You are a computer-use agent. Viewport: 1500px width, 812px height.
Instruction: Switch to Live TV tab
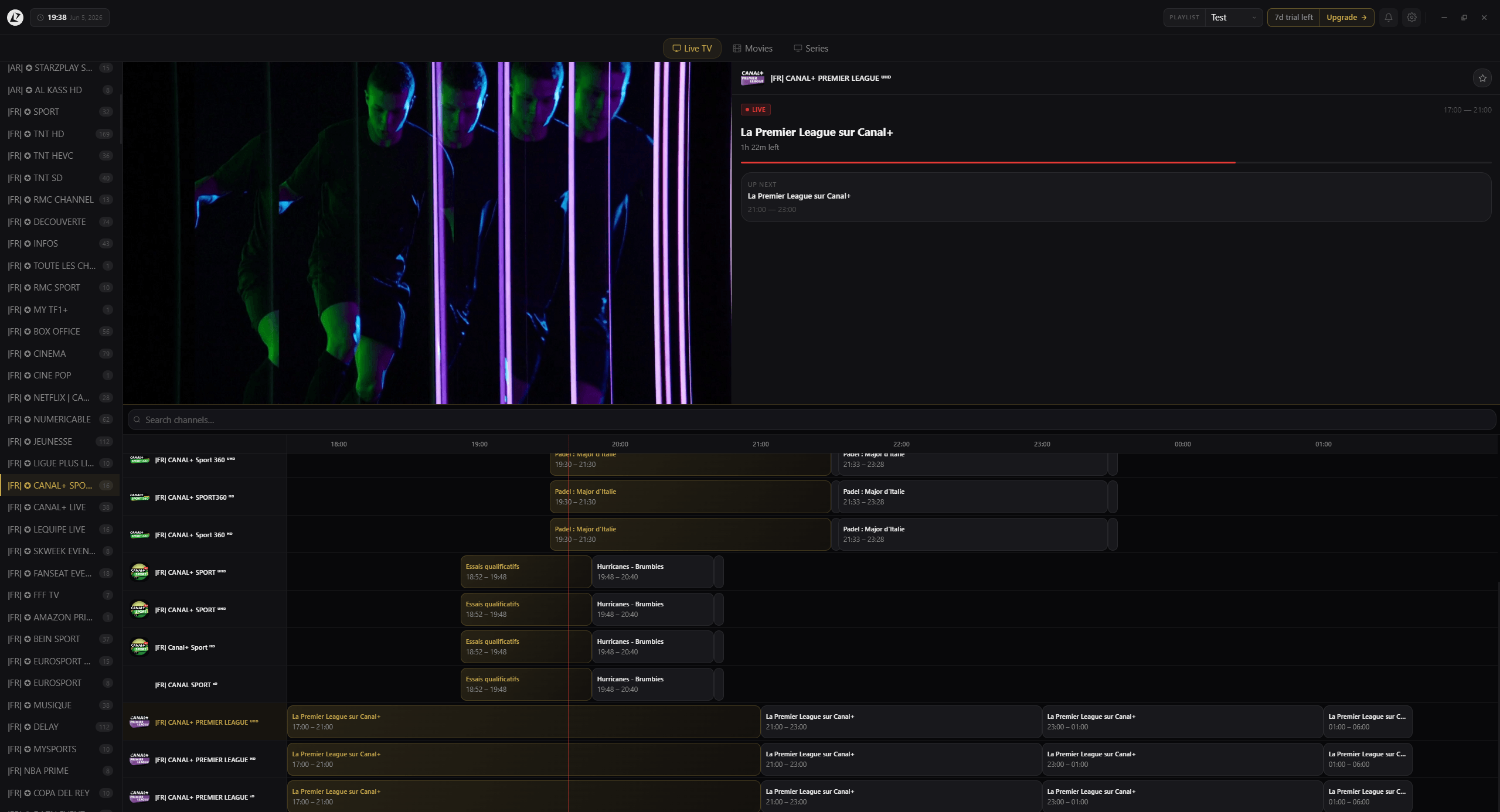[x=692, y=49]
